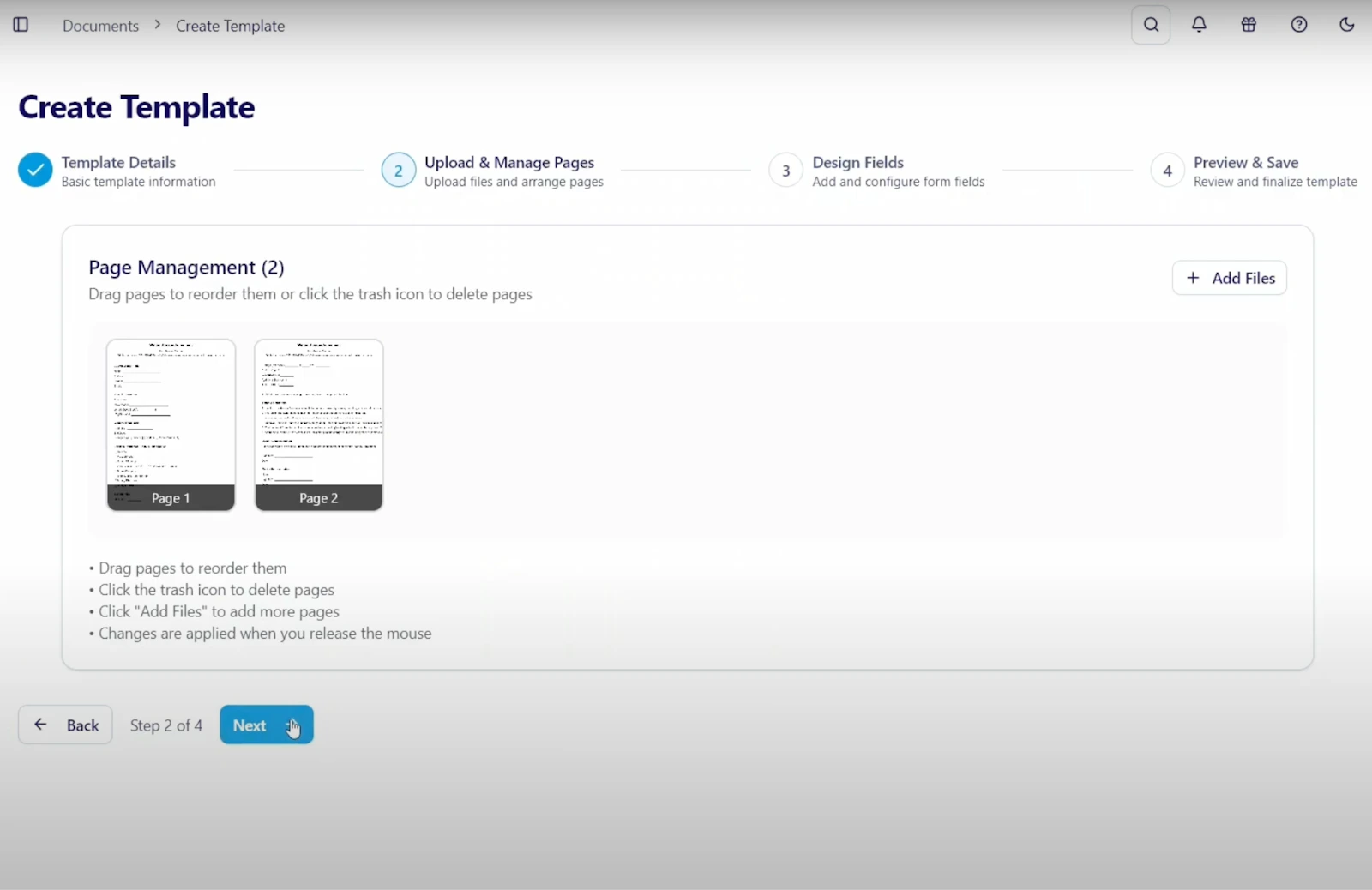The width and height of the screenshot is (1372, 890).
Task: Open search with the magnifier icon
Action: [1151, 25]
